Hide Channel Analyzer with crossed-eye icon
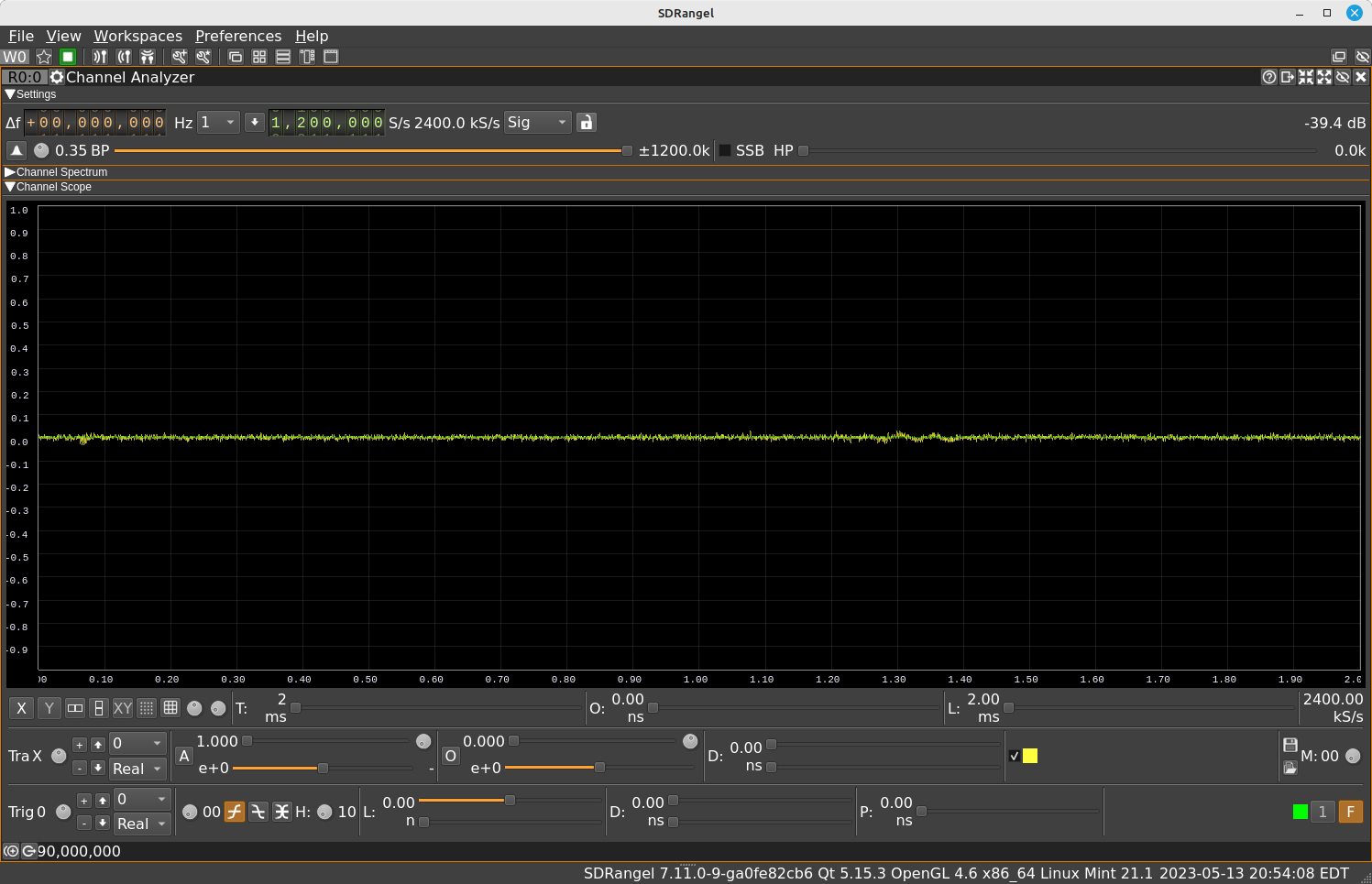Image resolution: width=1372 pixels, height=884 pixels. tap(1343, 77)
